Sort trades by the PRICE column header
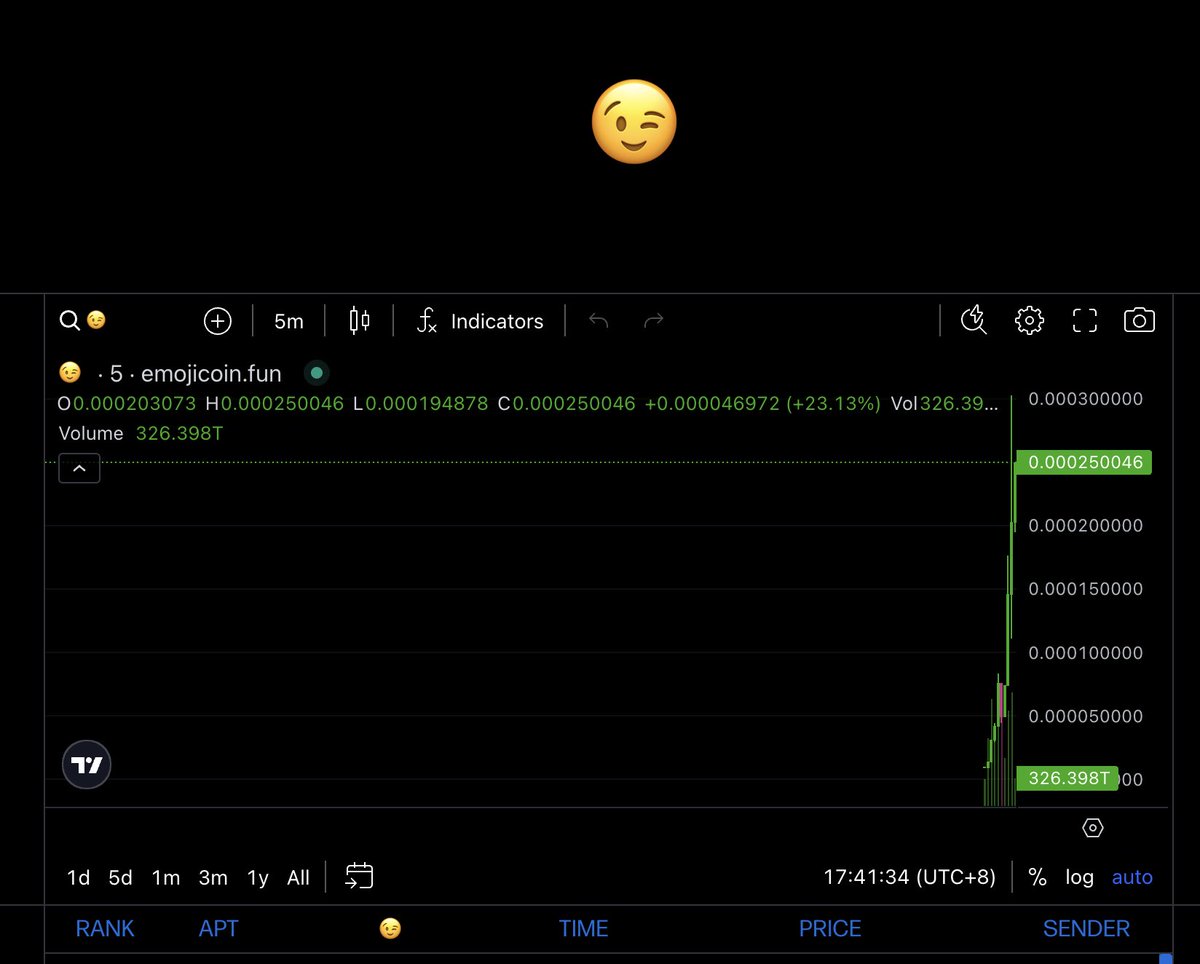Image resolution: width=1200 pixels, height=964 pixels. [x=830, y=928]
